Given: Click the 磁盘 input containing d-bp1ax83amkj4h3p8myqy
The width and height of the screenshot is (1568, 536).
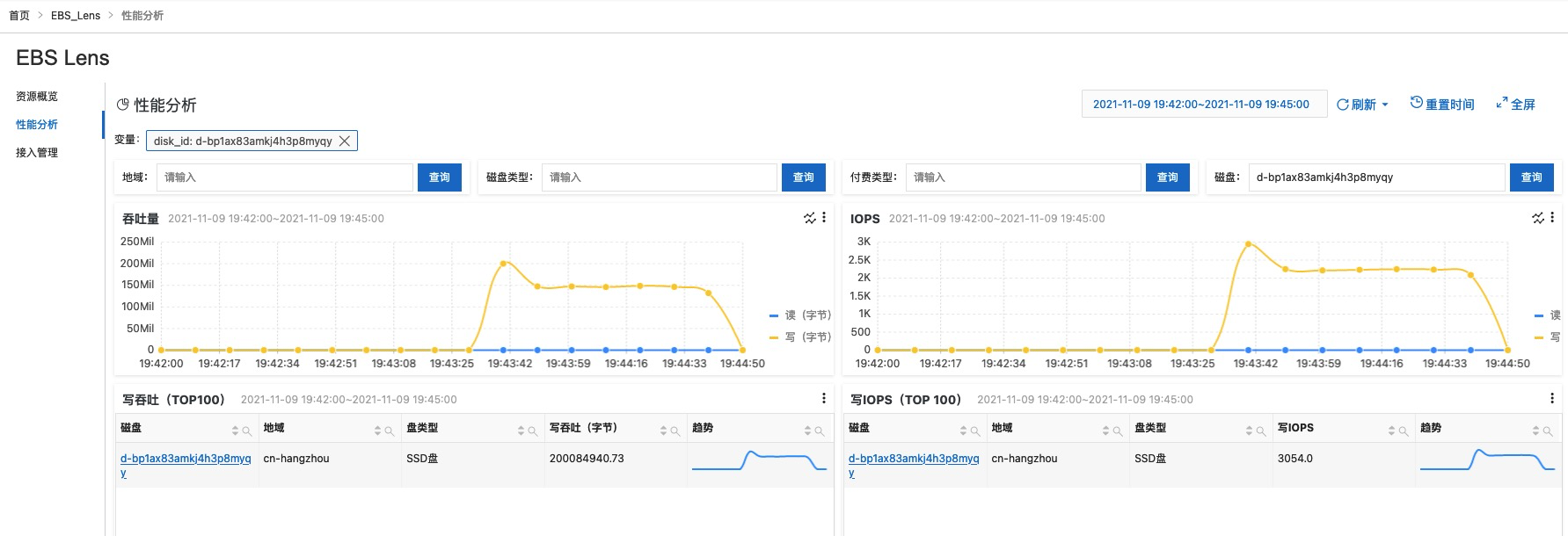Looking at the screenshot, I should 1377,177.
